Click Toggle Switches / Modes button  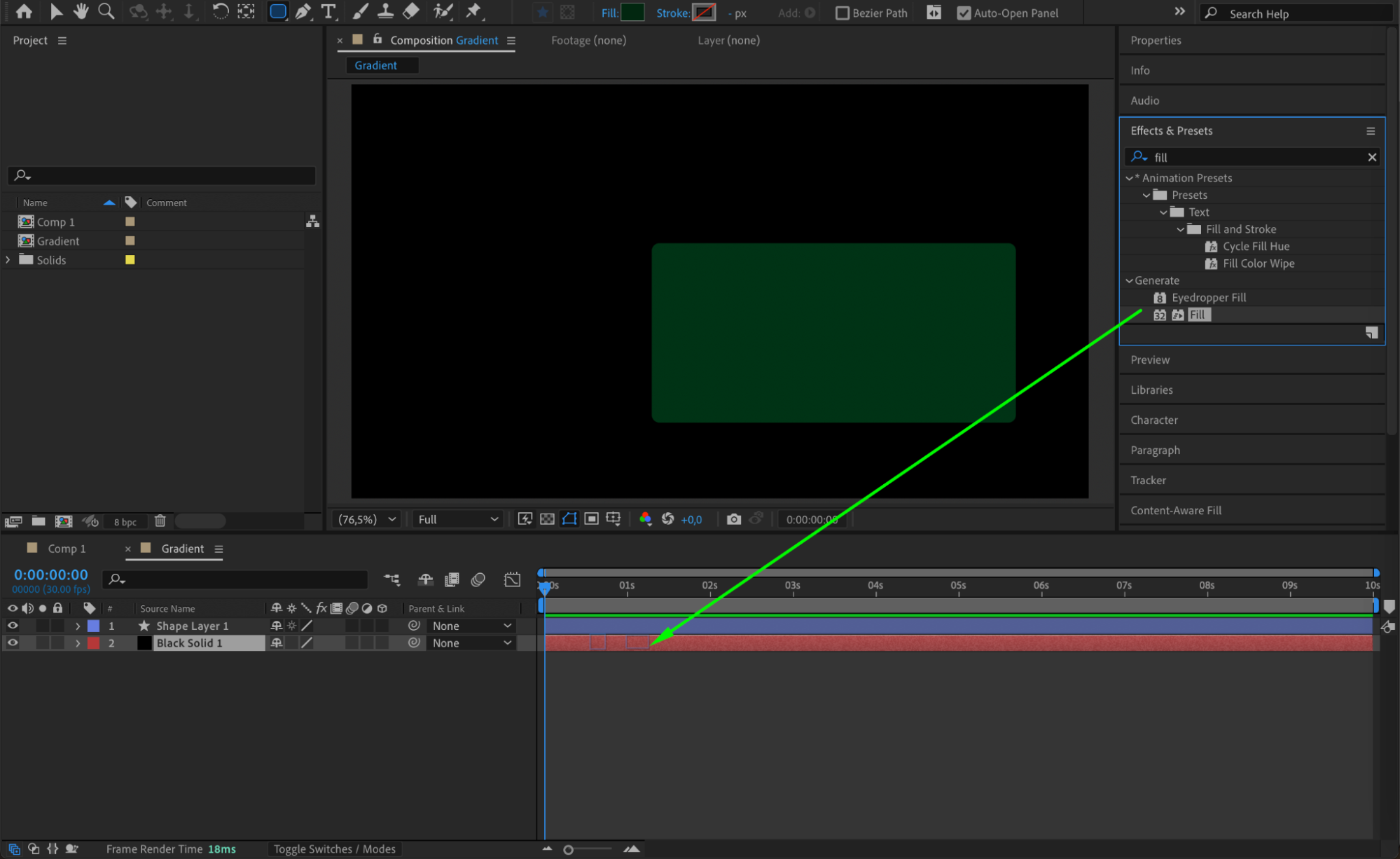tap(334, 849)
